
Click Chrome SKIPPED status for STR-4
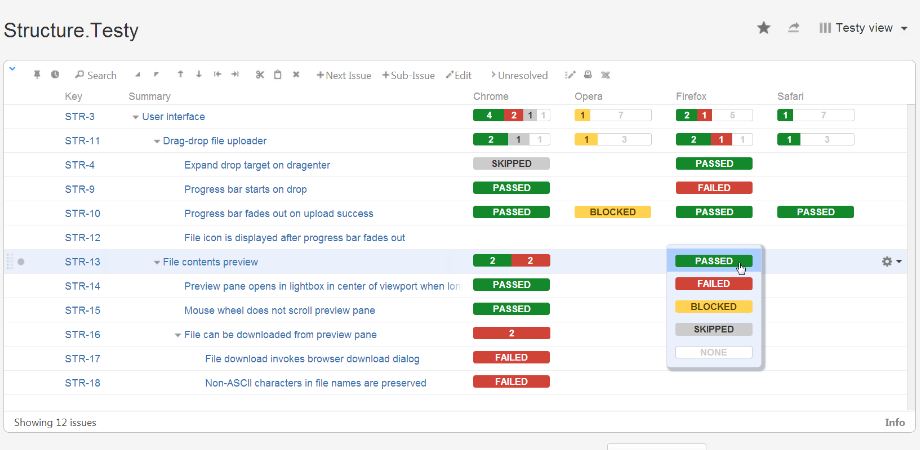[x=512, y=164]
